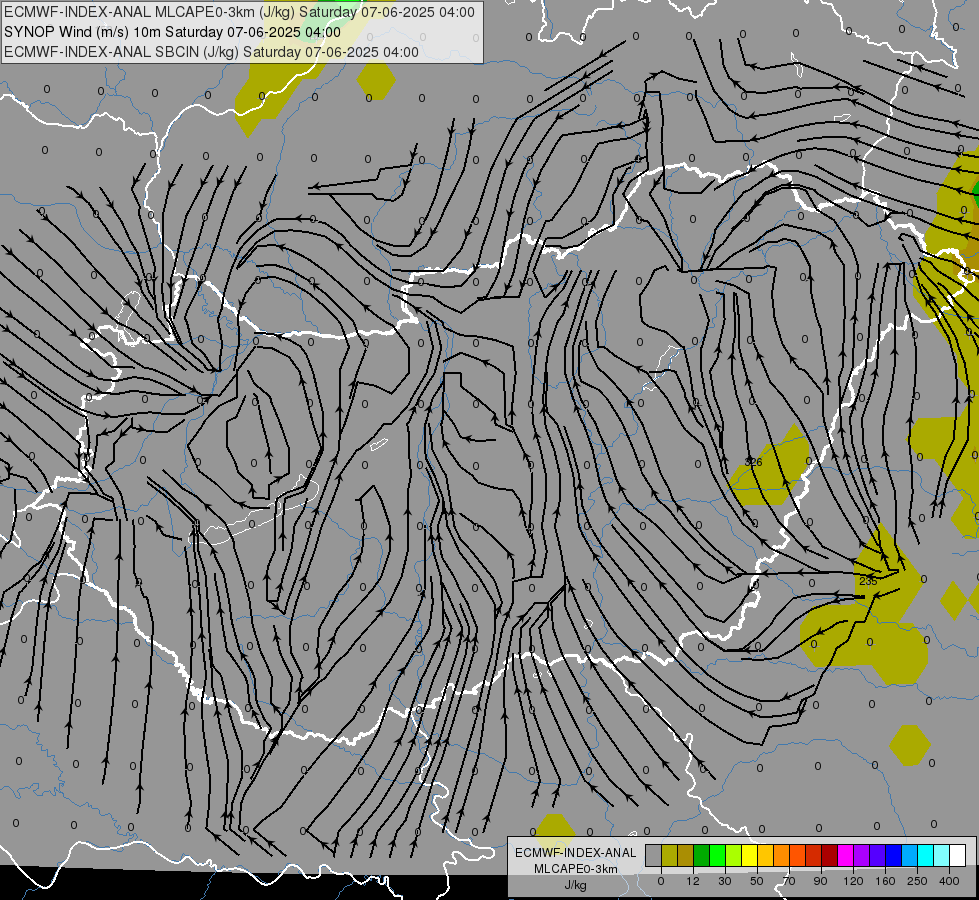The height and width of the screenshot is (900, 979).
Task: Select the SYNOP Wind 10m header line
Action: (172, 32)
